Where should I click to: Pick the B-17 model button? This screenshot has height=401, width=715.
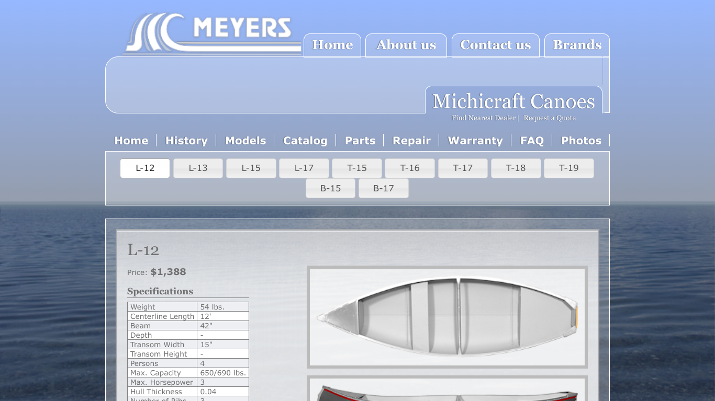tap(383, 188)
